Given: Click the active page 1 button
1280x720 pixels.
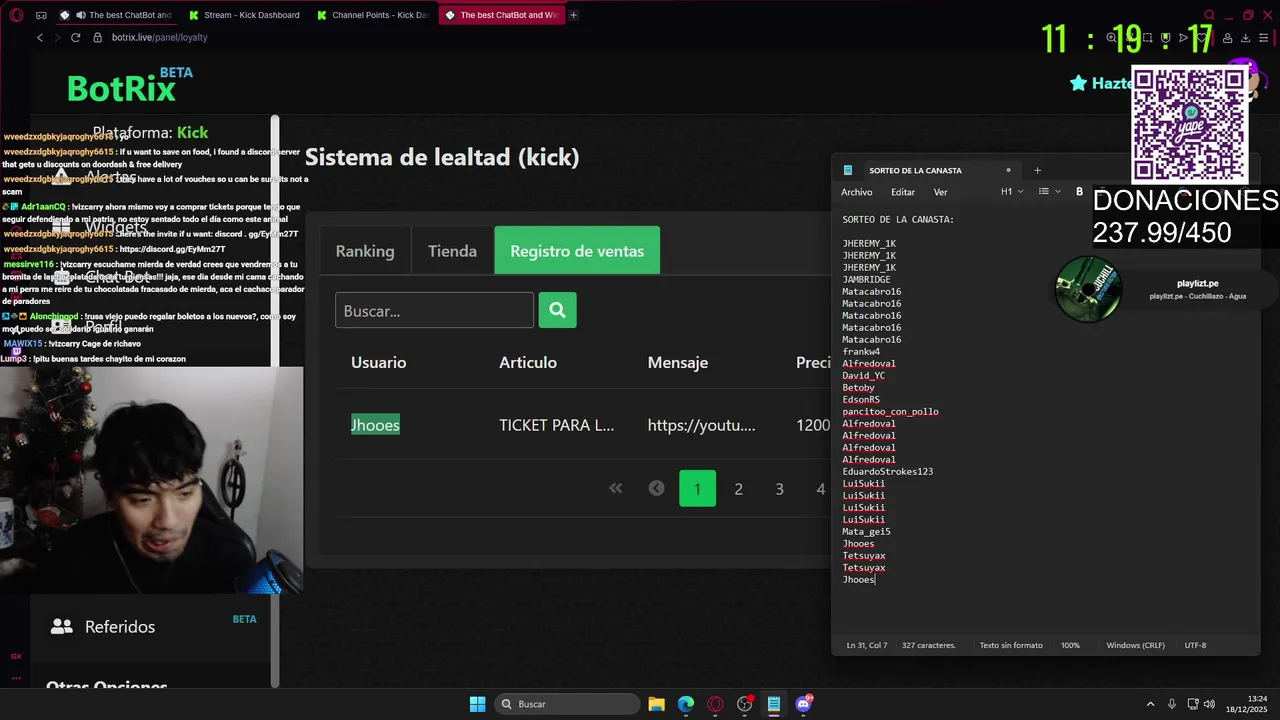Looking at the screenshot, I should (x=697, y=488).
